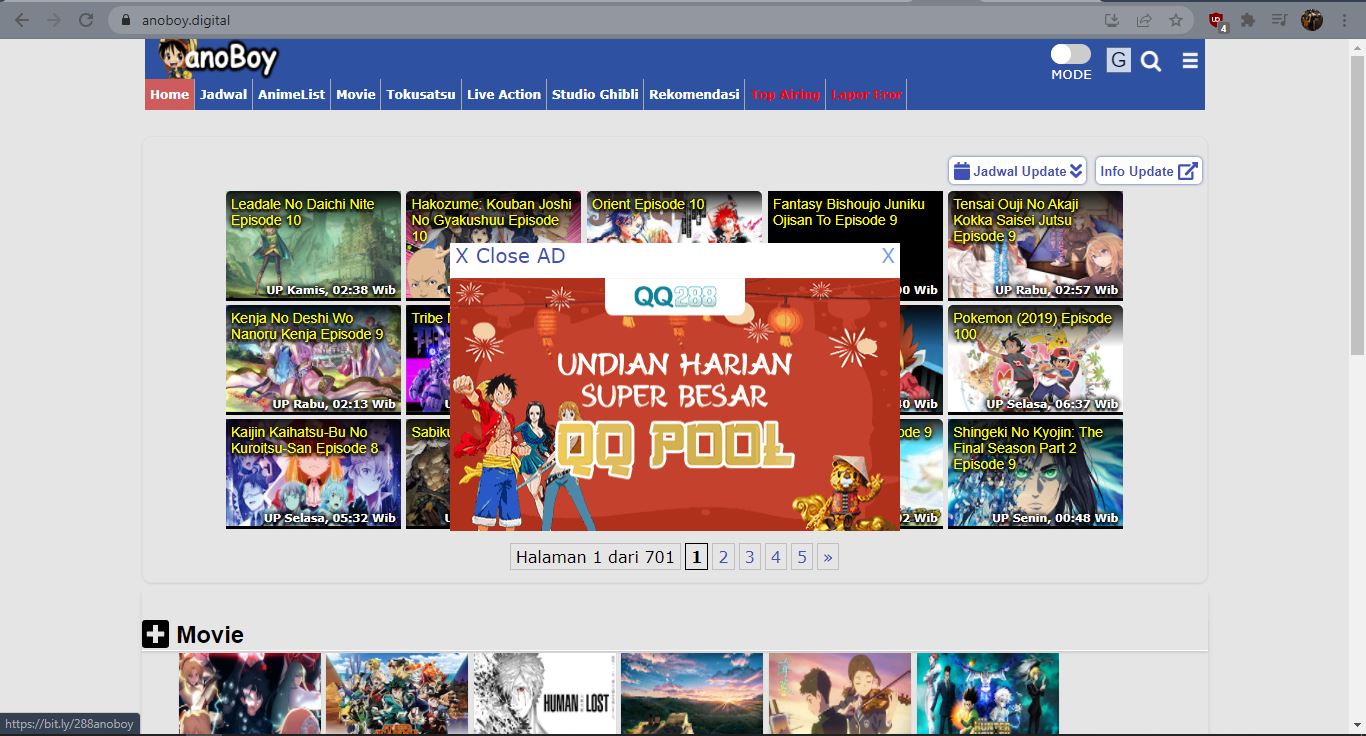Toggle the dark MODE switch
The image size is (1366, 736).
1071,54
